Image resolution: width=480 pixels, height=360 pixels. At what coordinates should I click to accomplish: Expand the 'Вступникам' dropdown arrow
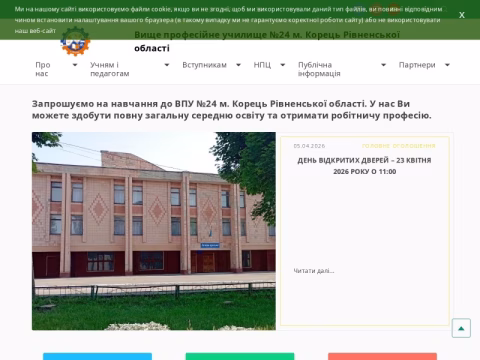point(238,65)
